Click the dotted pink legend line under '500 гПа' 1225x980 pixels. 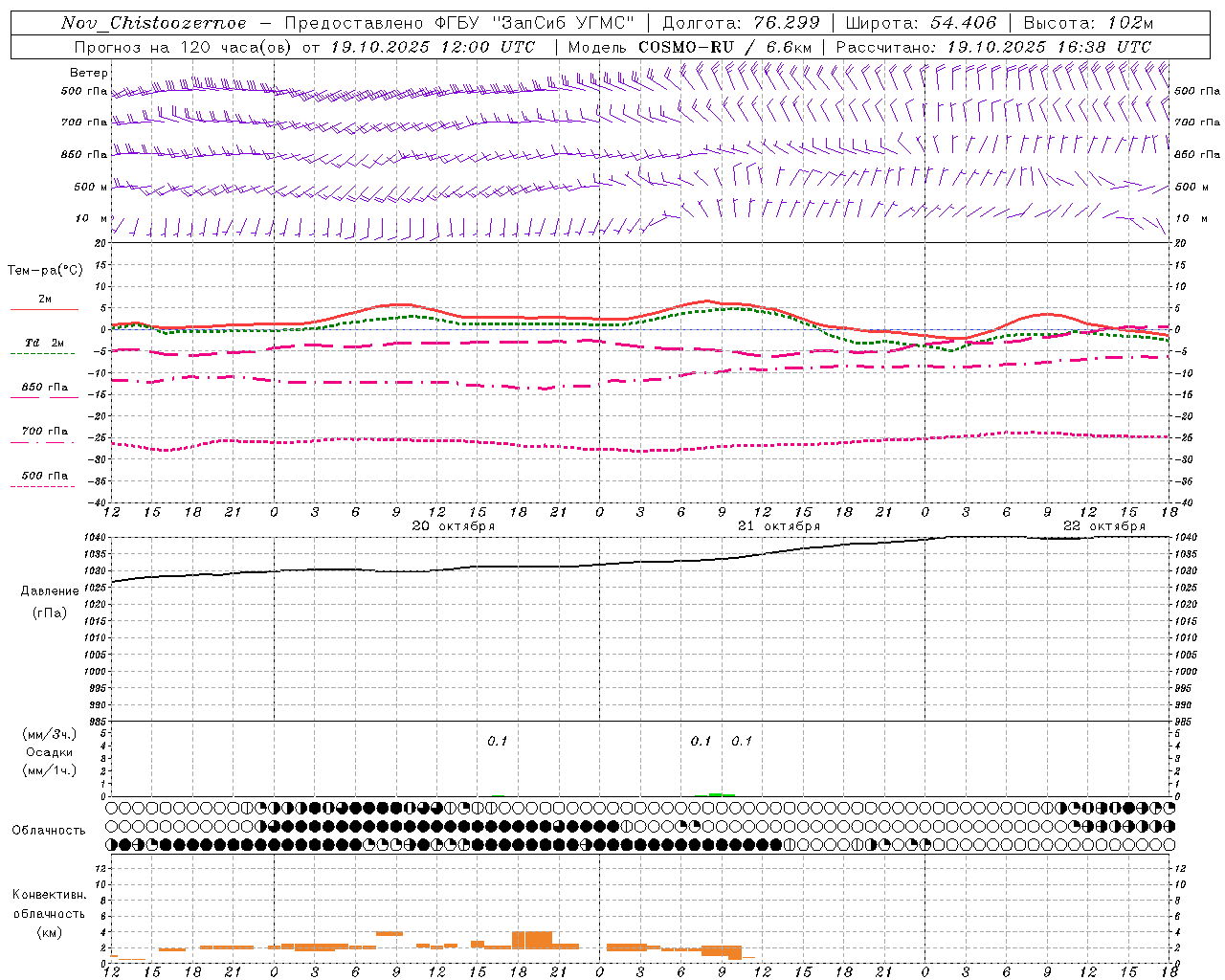tap(42, 486)
